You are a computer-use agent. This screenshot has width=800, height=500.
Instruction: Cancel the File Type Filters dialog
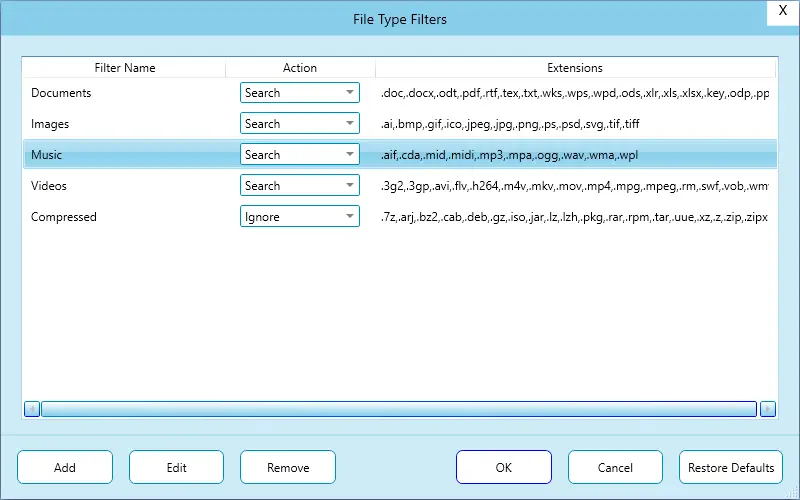tap(615, 467)
